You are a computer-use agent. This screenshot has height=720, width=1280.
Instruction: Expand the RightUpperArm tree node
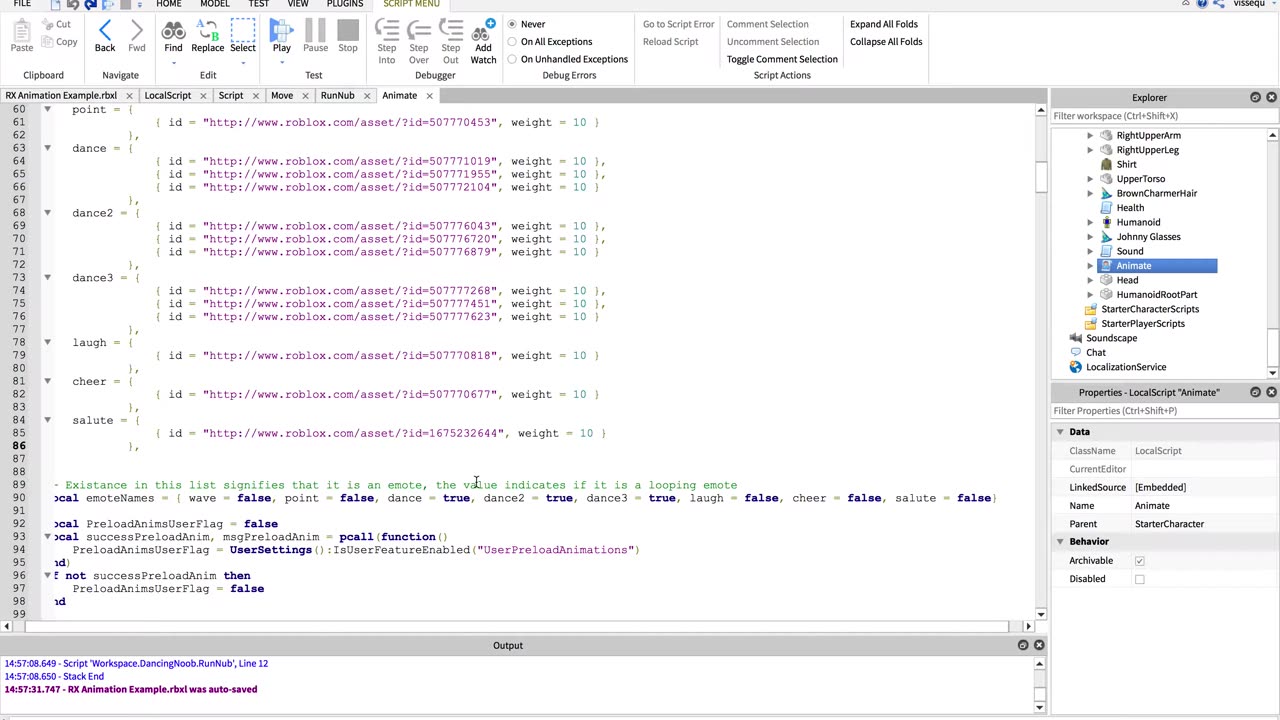point(1090,135)
